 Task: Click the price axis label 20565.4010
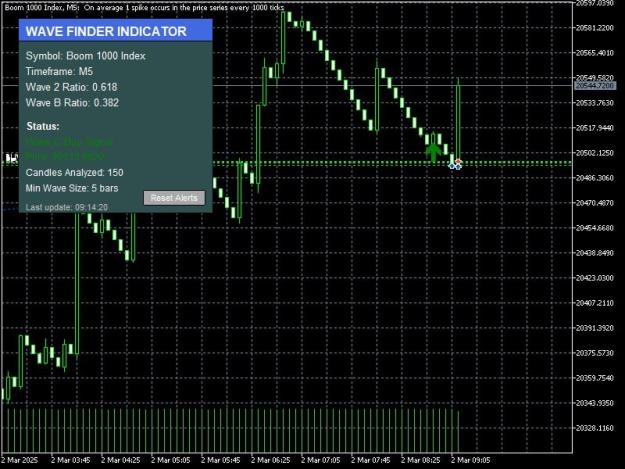[595, 53]
